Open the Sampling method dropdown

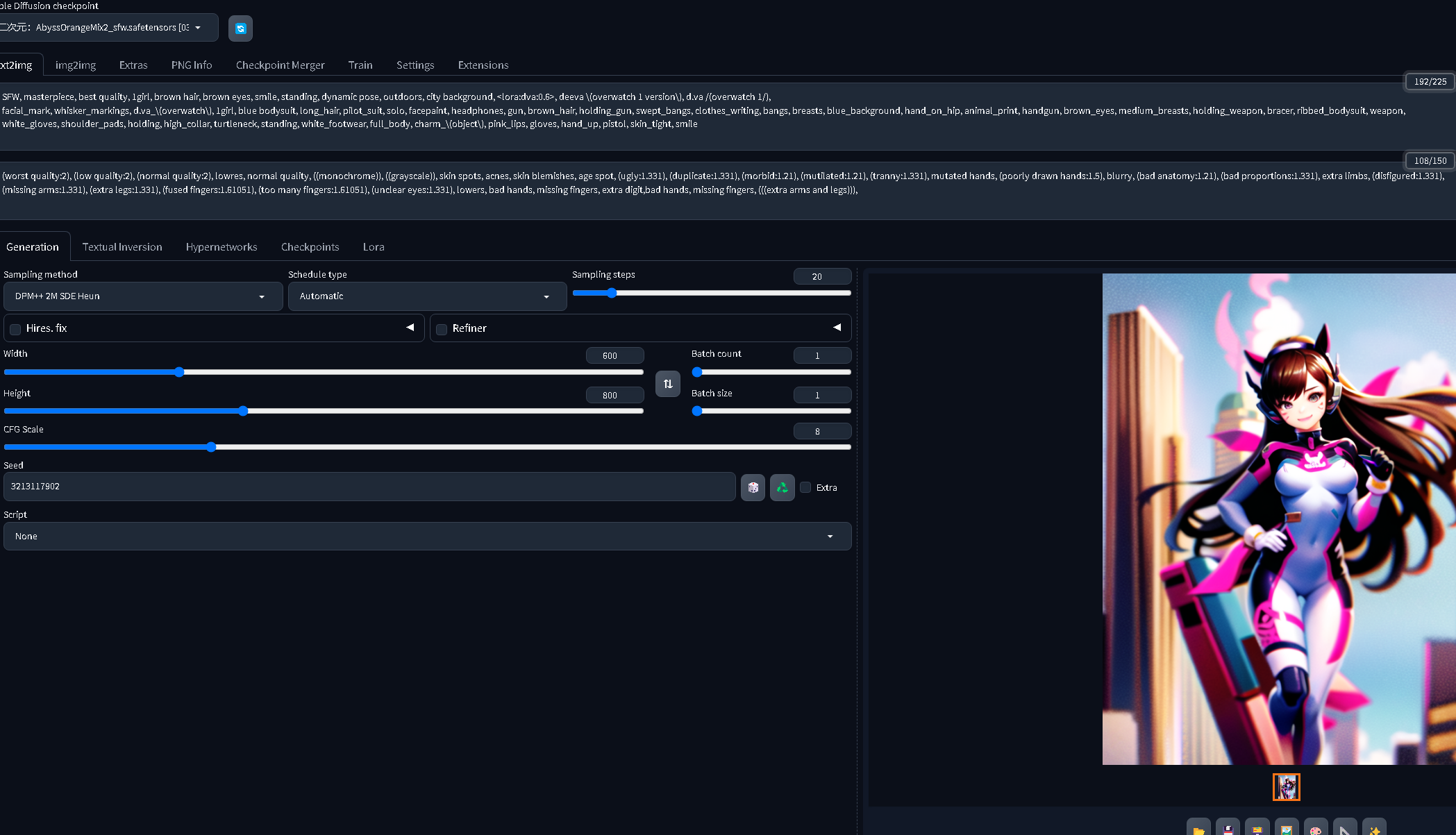143,296
